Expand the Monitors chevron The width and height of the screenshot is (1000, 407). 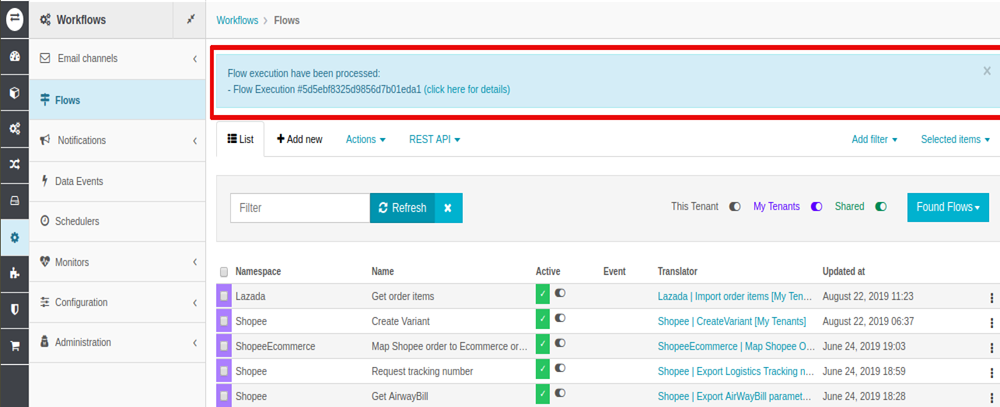(x=195, y=262)
